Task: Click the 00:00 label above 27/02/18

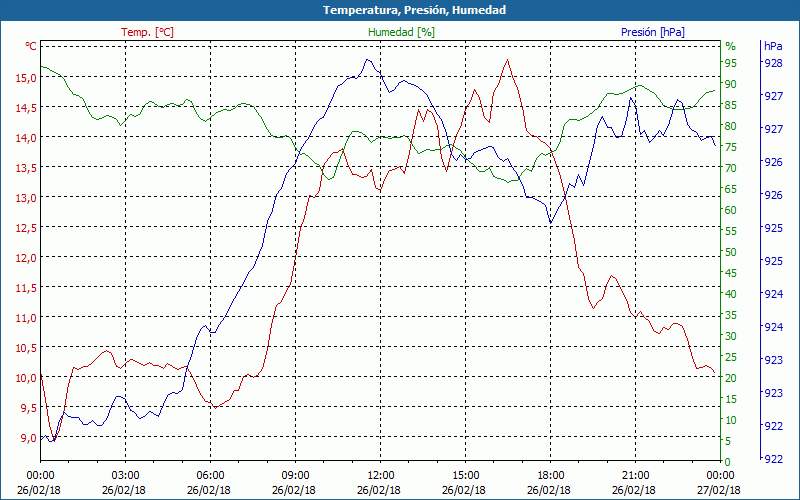Action: (720, 476)
